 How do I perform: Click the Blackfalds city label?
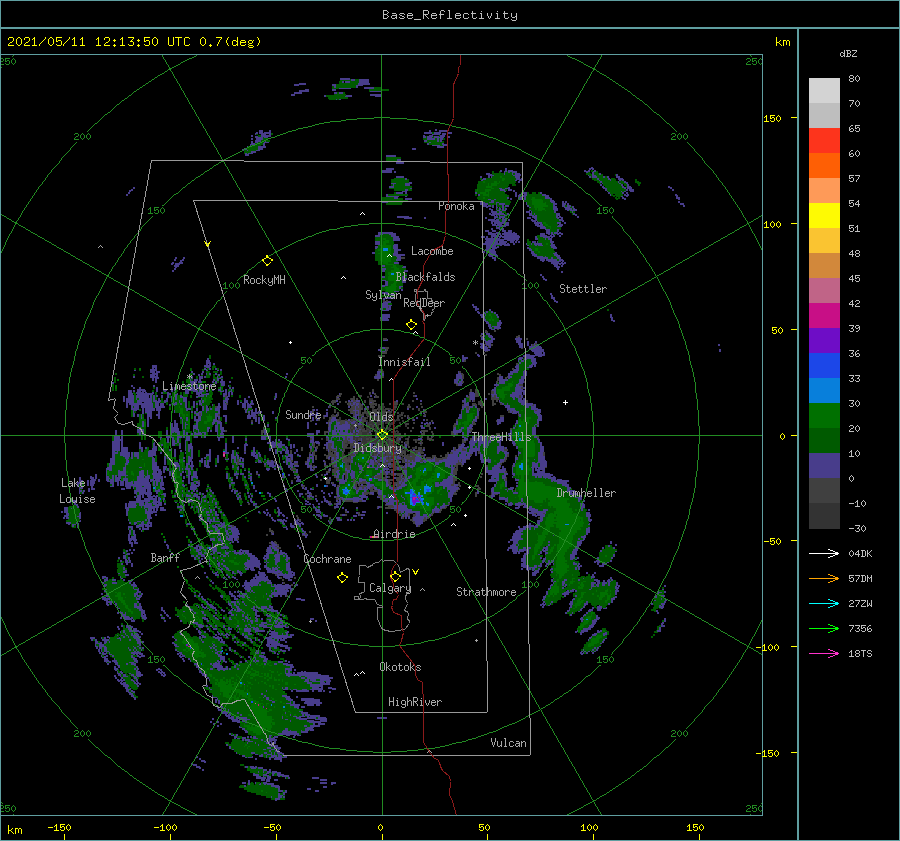pos(425,277)
